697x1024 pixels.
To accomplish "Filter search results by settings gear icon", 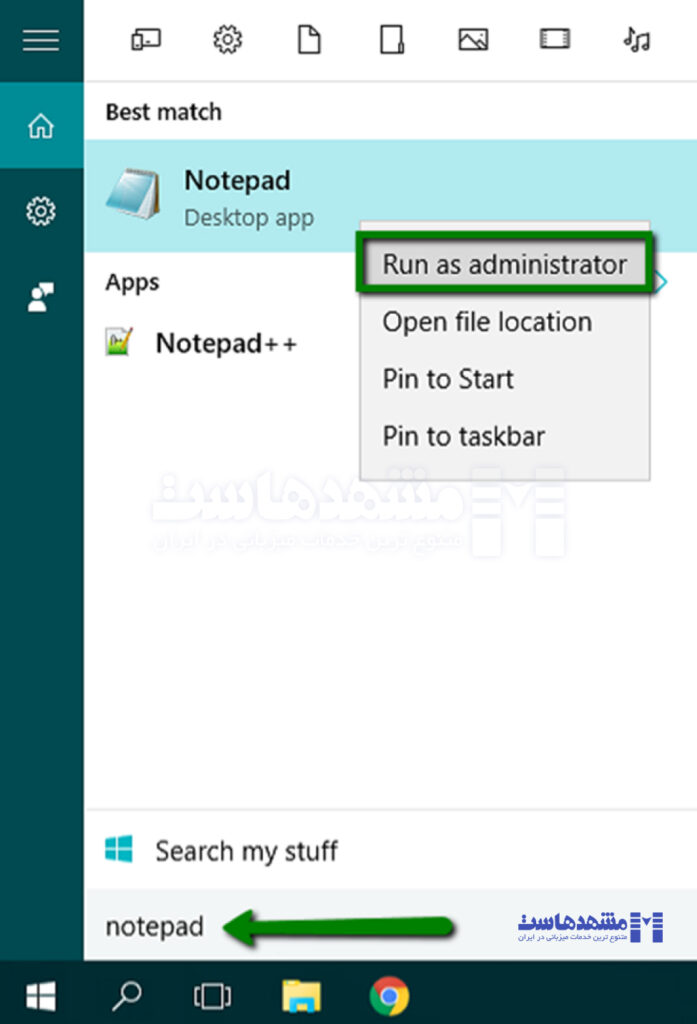I will click(x=228, y=40).
